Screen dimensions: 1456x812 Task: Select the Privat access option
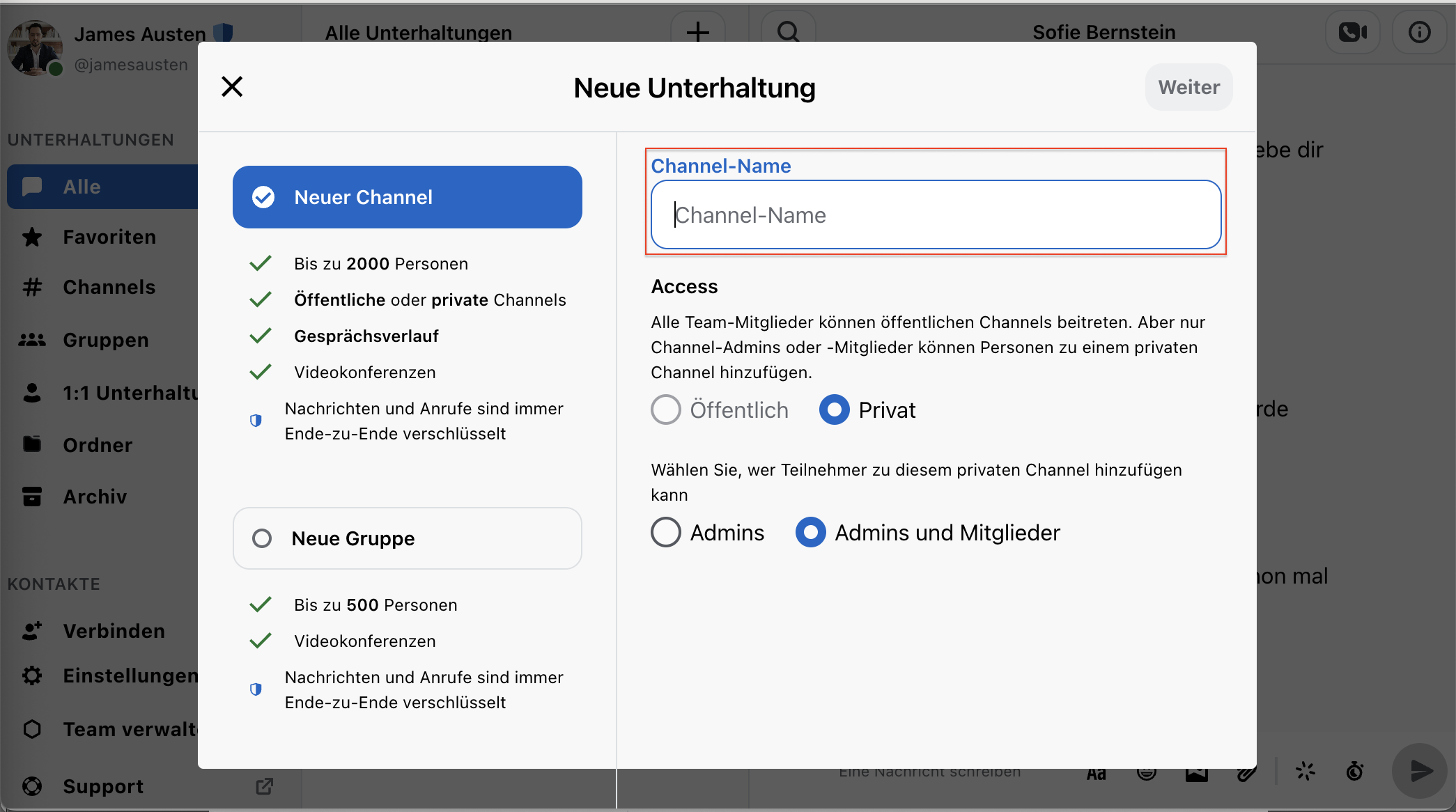[x=867, y=410]
